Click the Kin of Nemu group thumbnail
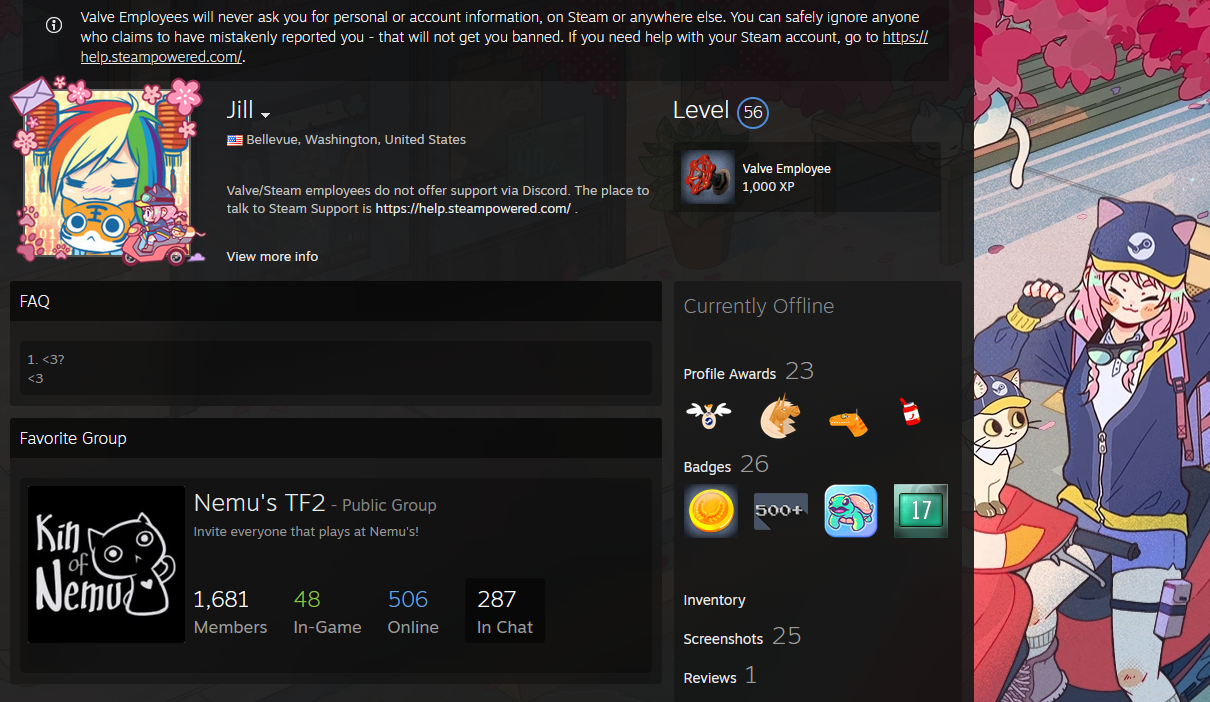 click(106, 564)
